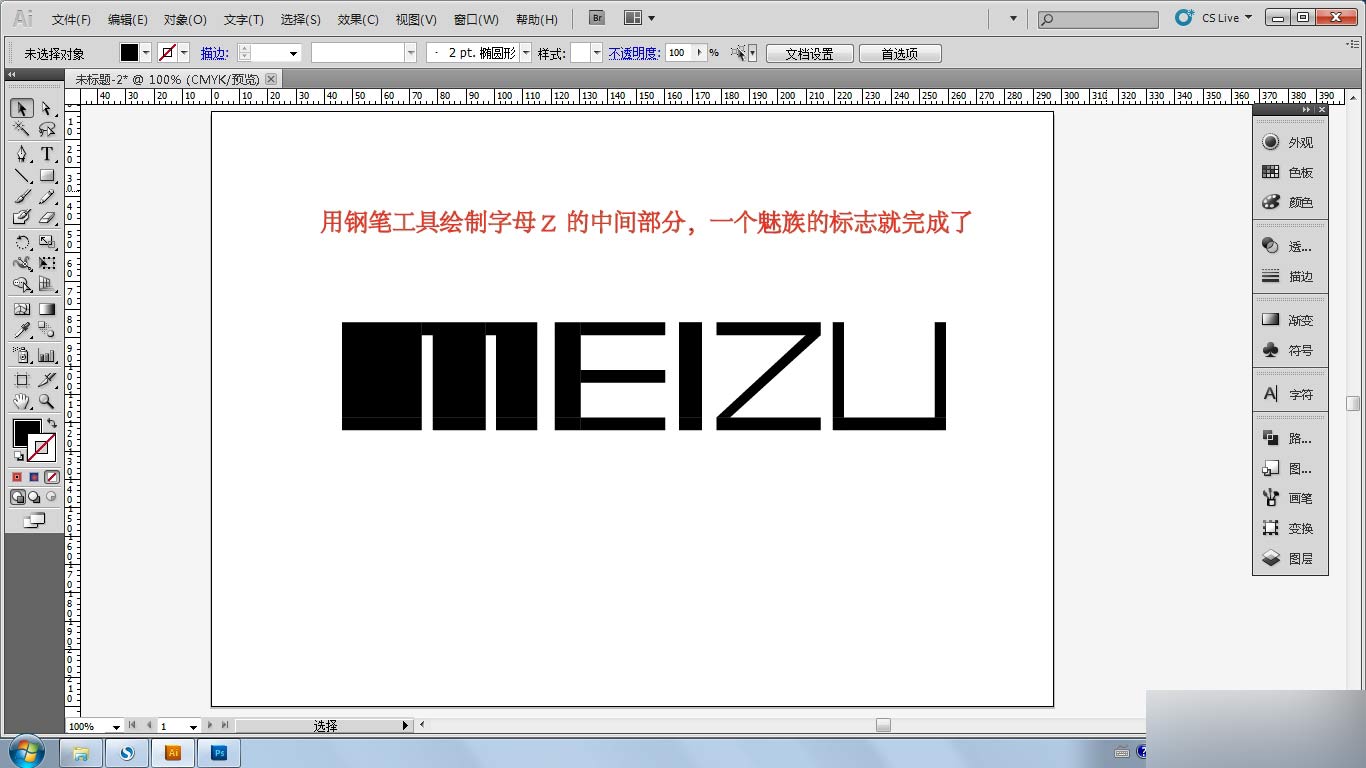Open the 编辑(E) menu
Viewport: 1366px width, 768px height.
coord(128,19)
